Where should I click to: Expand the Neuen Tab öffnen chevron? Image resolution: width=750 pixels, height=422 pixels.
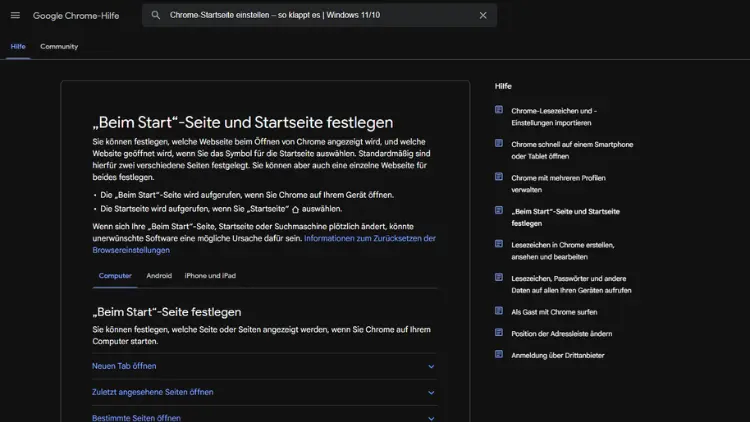point(431,366)
